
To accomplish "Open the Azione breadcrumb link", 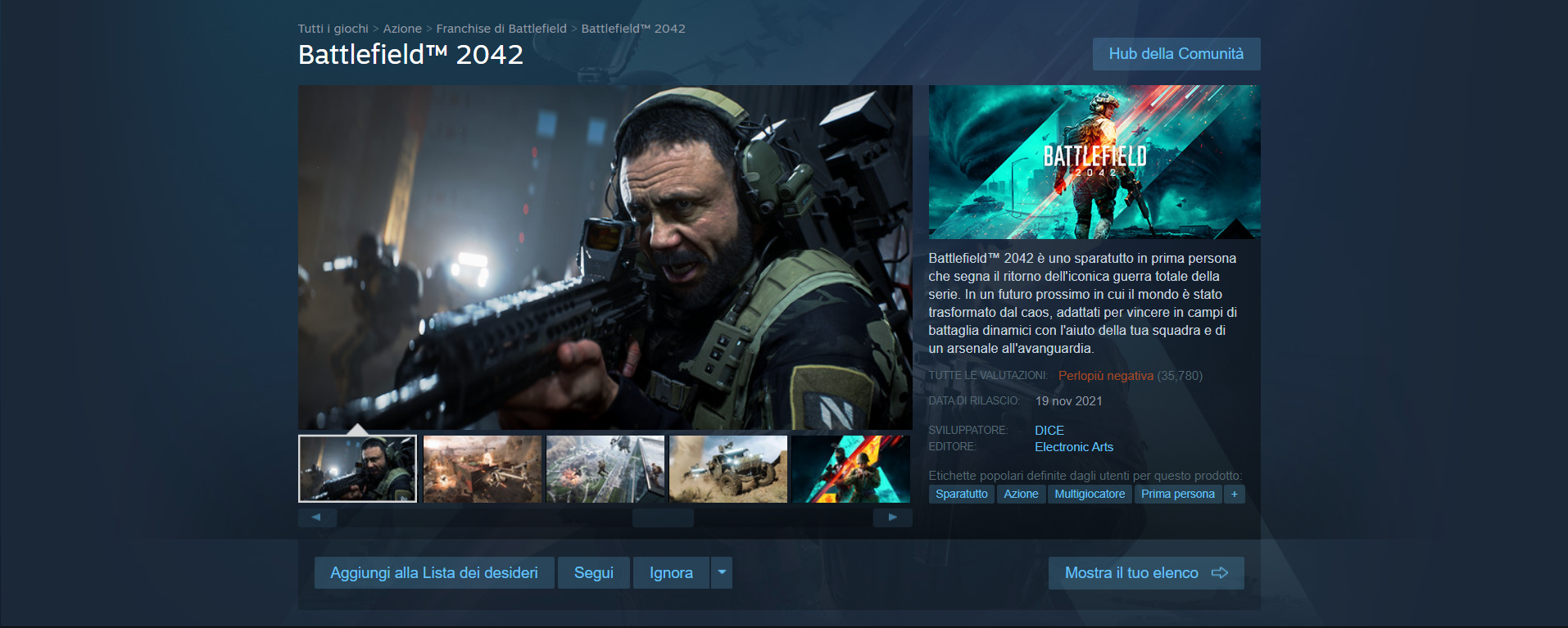I will pos(402,29).
